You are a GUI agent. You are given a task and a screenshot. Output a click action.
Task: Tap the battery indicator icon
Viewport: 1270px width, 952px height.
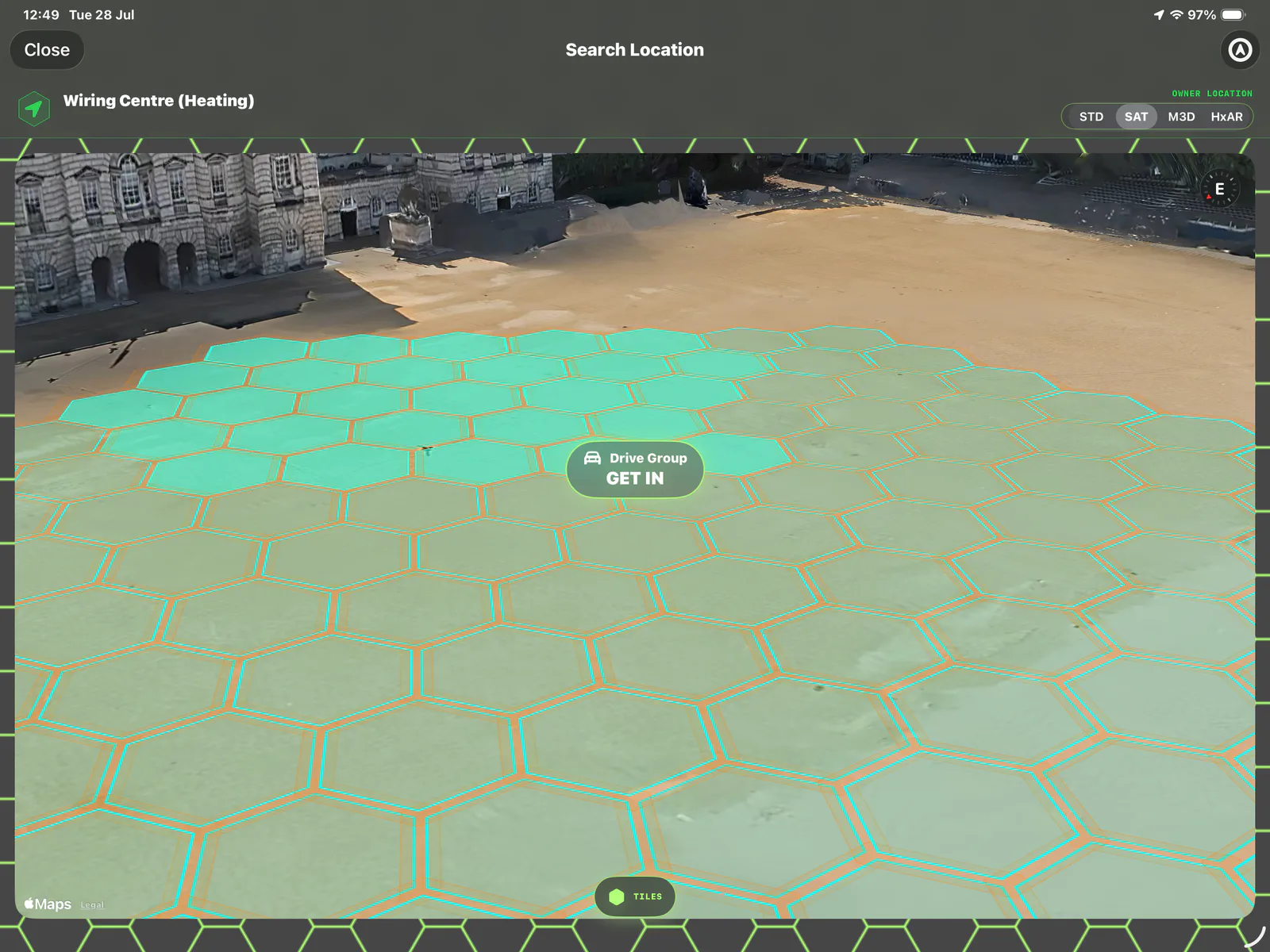coord(1233,15)
